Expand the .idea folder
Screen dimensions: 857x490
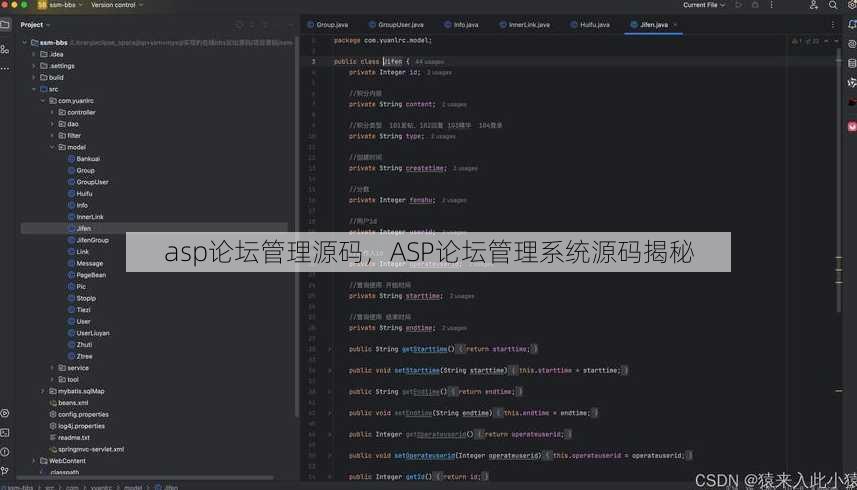coord(34,55)
